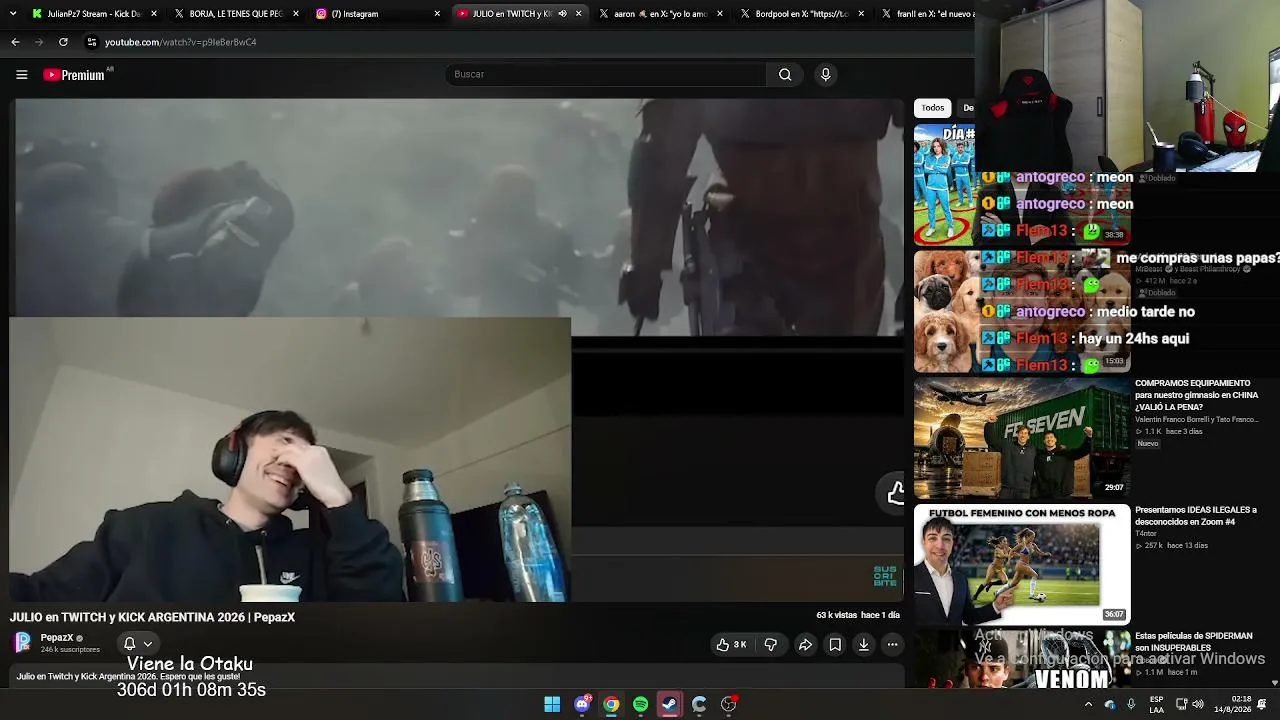This screenshot has width=1280, height=720.
Task: Reload the page with the refresh icon
Action: tap(63, 42)
